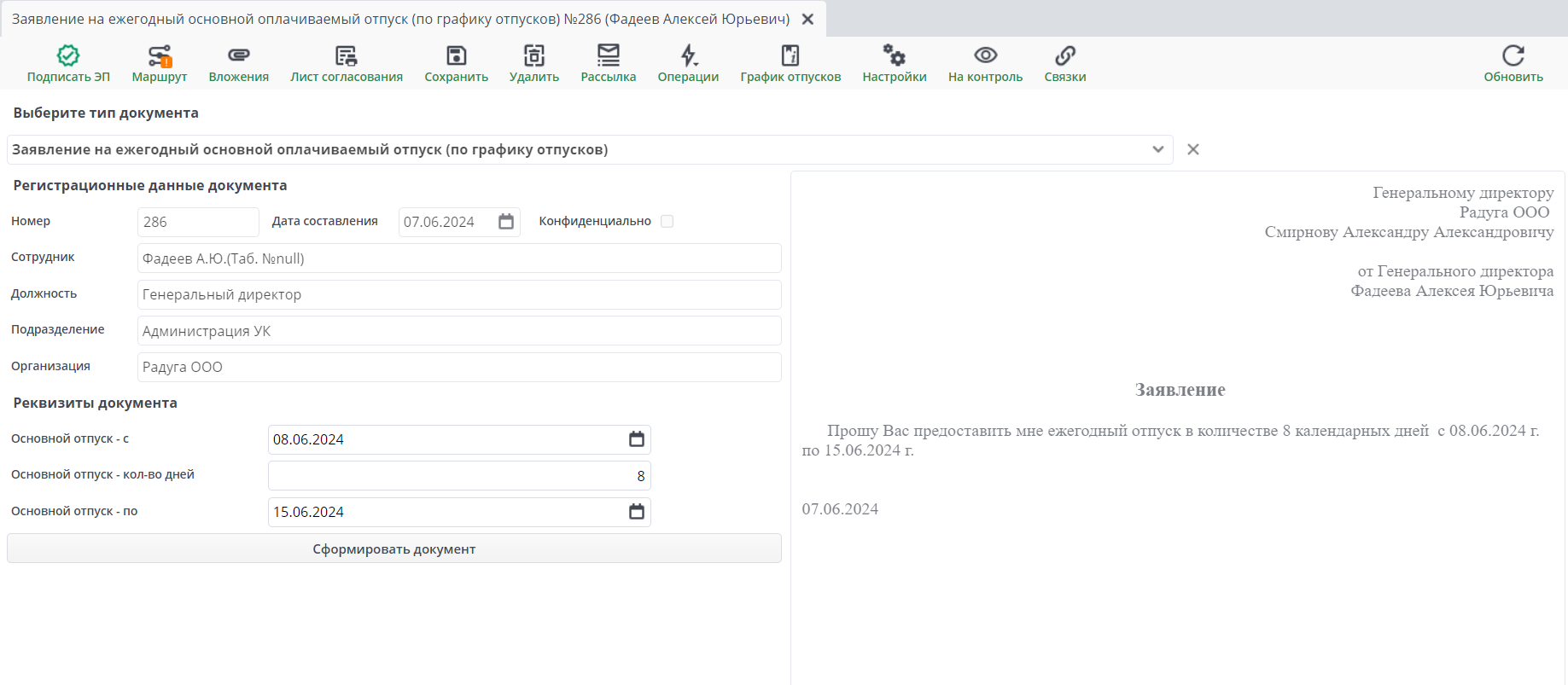Open the Лист согласования icon
Image resolution: width=1568 pixels, height=685 pixels.
(x=347, y=55)
